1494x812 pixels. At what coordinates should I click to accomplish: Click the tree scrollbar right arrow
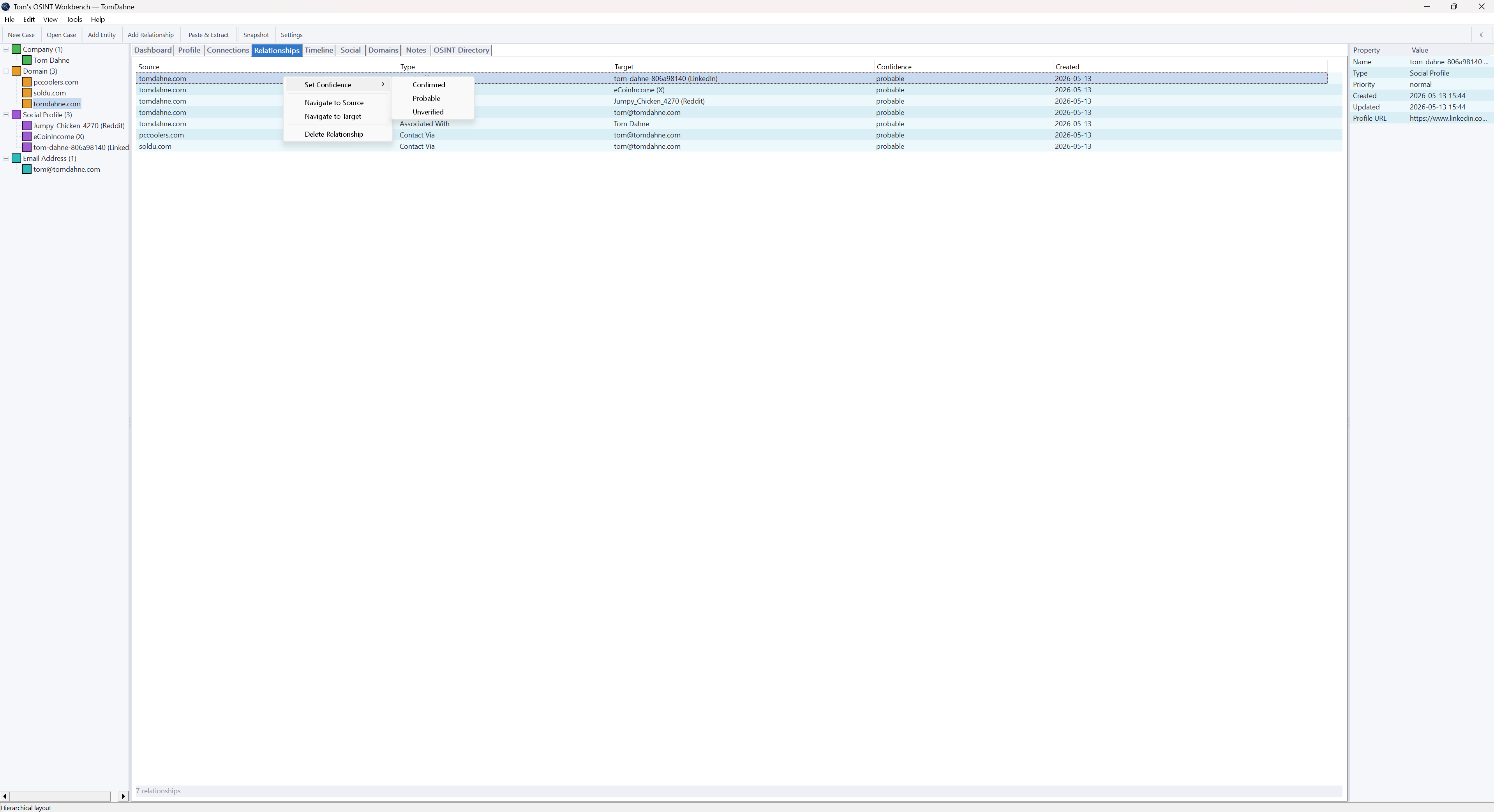point(123,796)
